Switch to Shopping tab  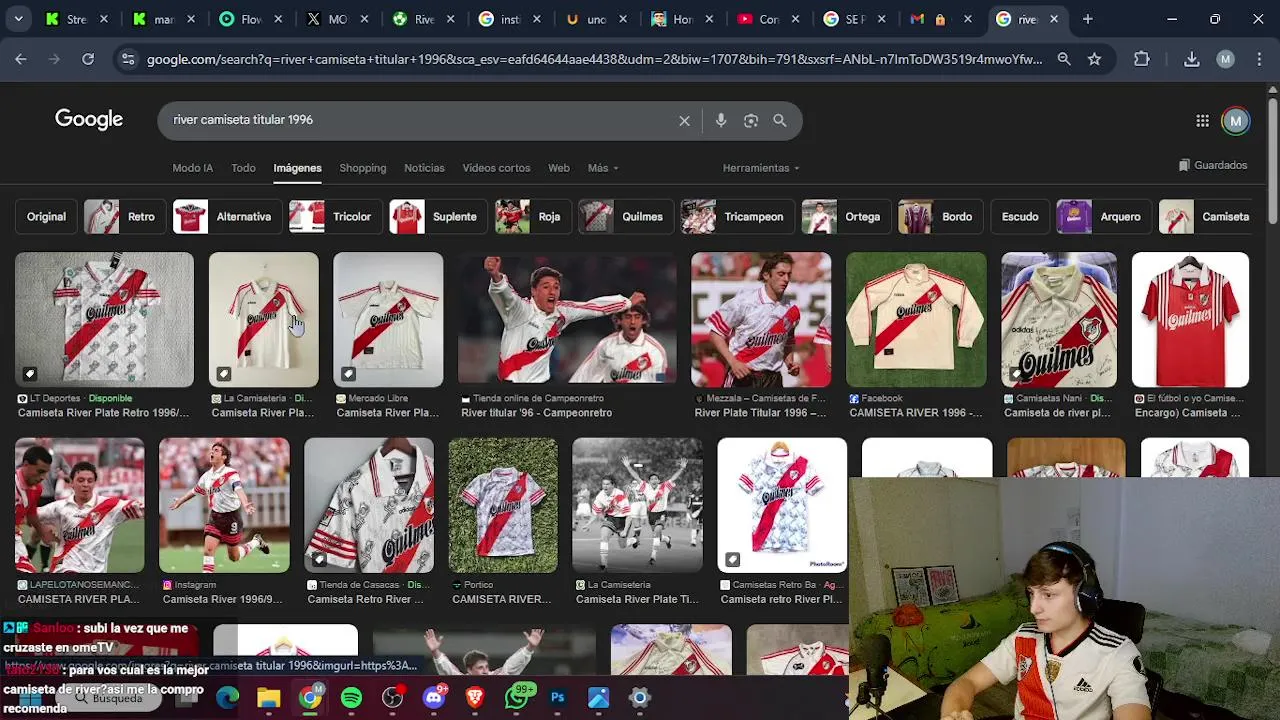point(362,168)
